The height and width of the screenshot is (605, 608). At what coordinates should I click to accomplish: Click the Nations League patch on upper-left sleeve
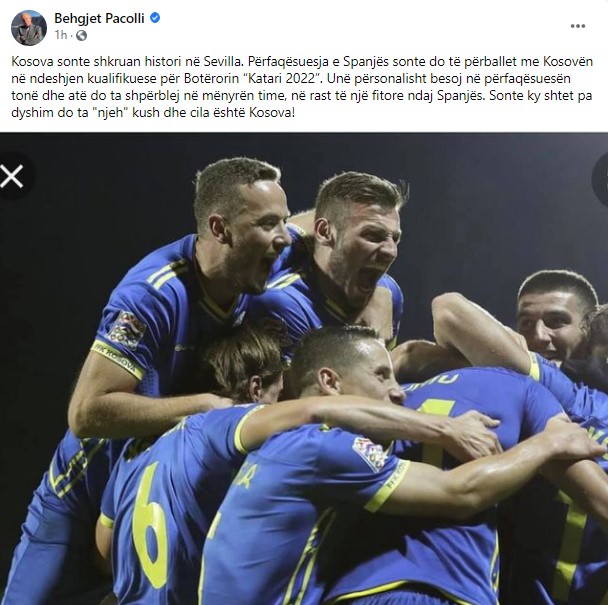pos(127,330)
